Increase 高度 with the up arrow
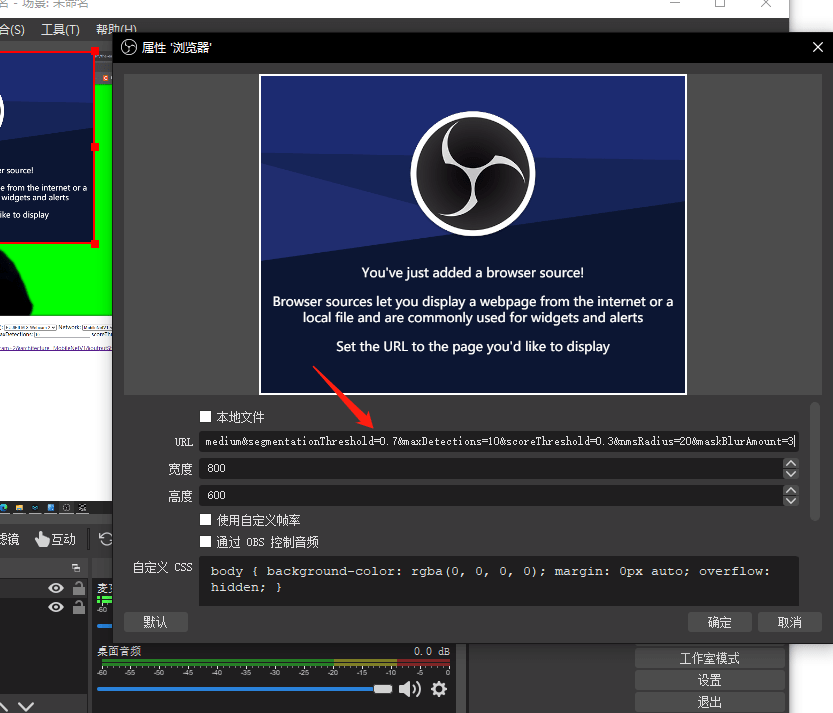This screenshot has height=713, width=833. tap(790, 490)
